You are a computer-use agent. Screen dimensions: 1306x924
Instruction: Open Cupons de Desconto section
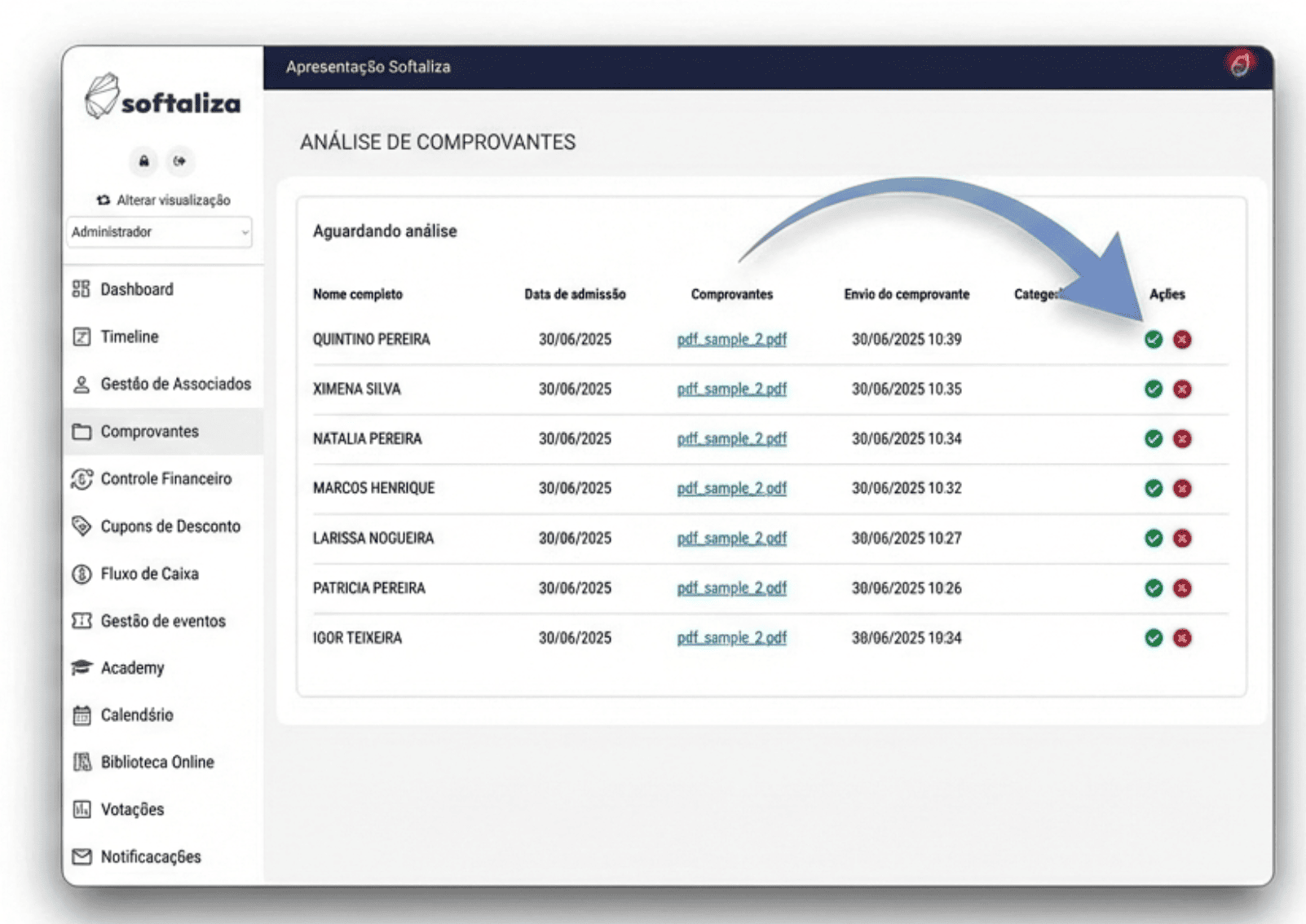point(170,526)
